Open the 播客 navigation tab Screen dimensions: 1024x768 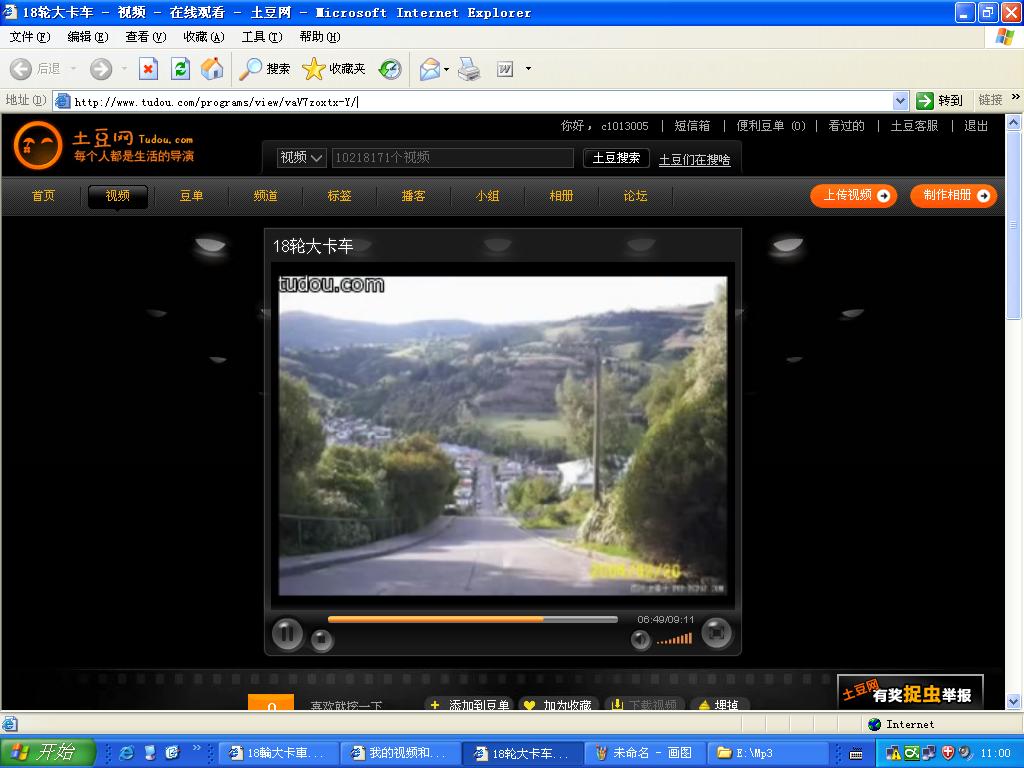pos(413,196)
